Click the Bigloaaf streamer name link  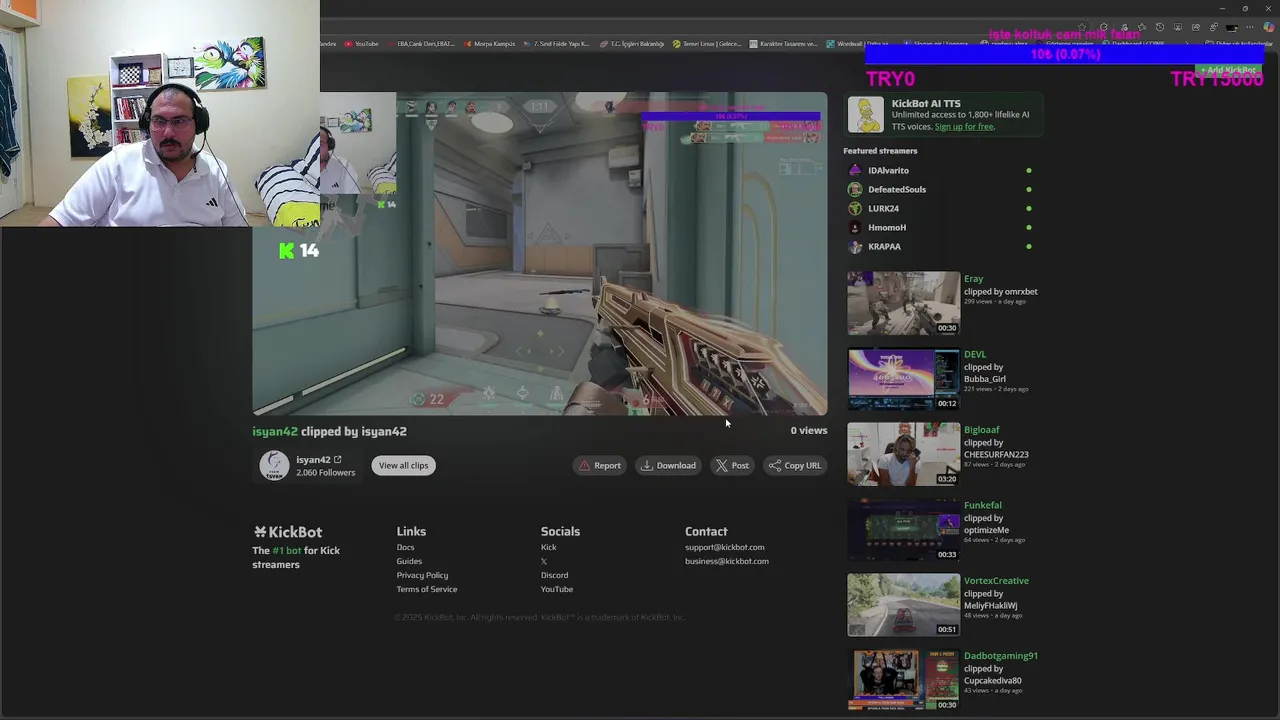point(981,430)
